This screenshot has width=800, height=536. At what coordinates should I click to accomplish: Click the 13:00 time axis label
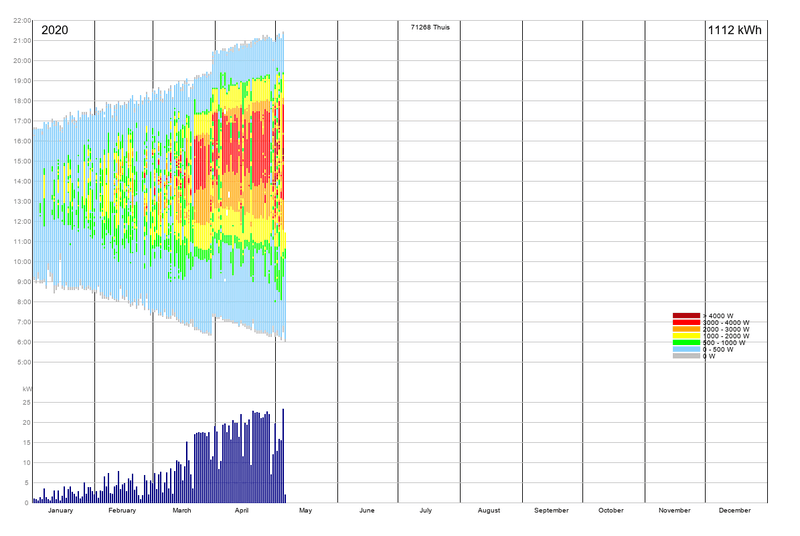pyautogui.click(x=22, y=201)
